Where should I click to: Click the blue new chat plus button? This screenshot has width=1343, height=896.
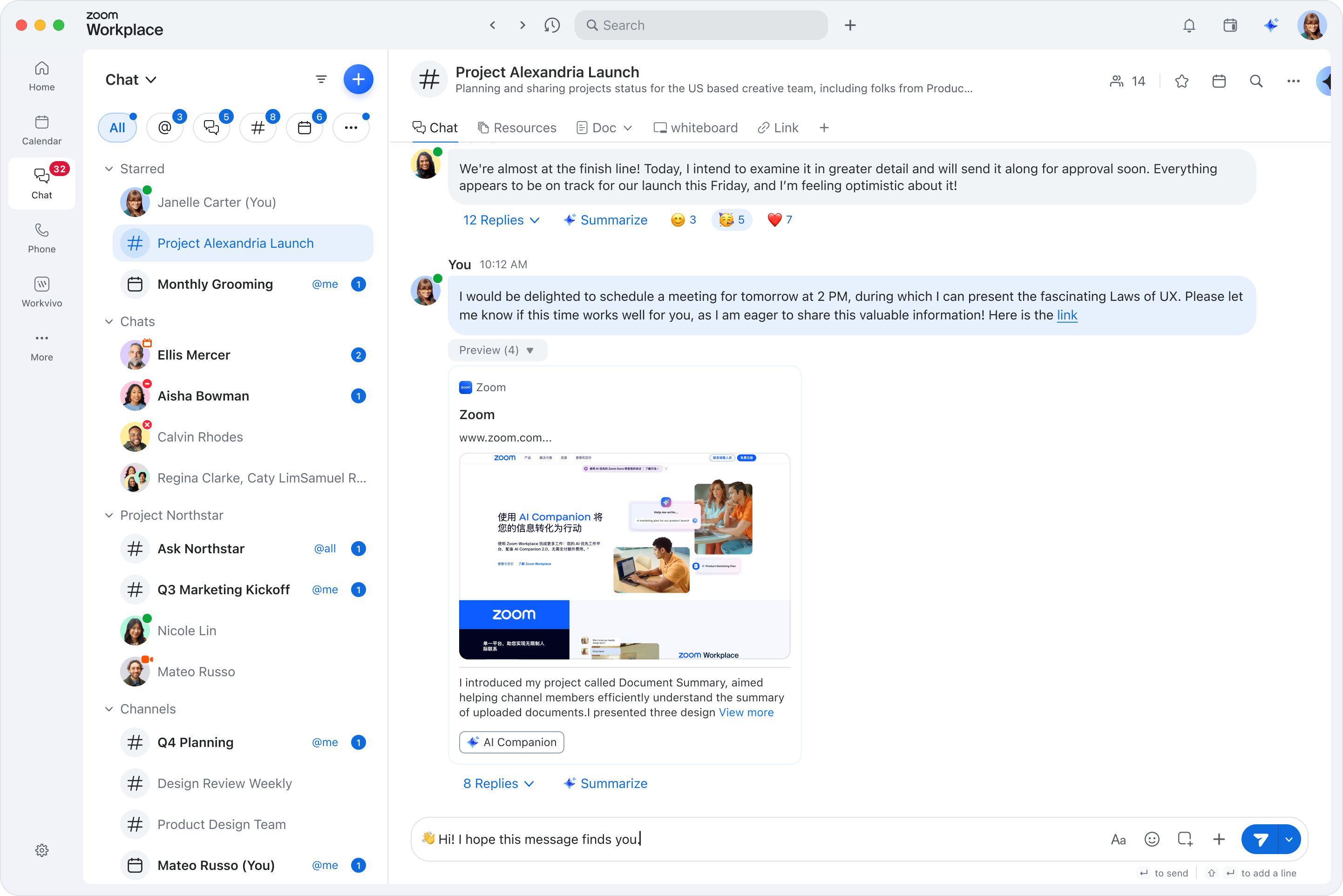coord(358,80)
